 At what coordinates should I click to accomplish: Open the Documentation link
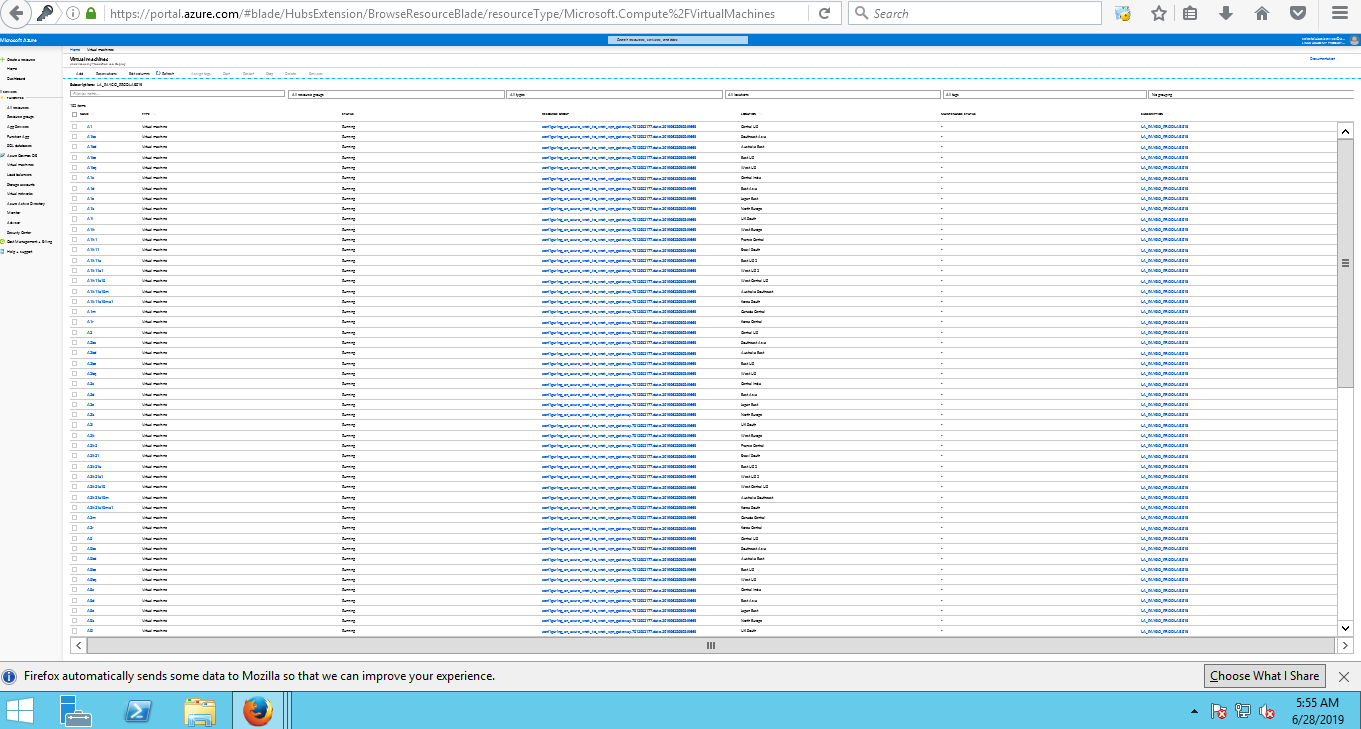click(1322, 59)
